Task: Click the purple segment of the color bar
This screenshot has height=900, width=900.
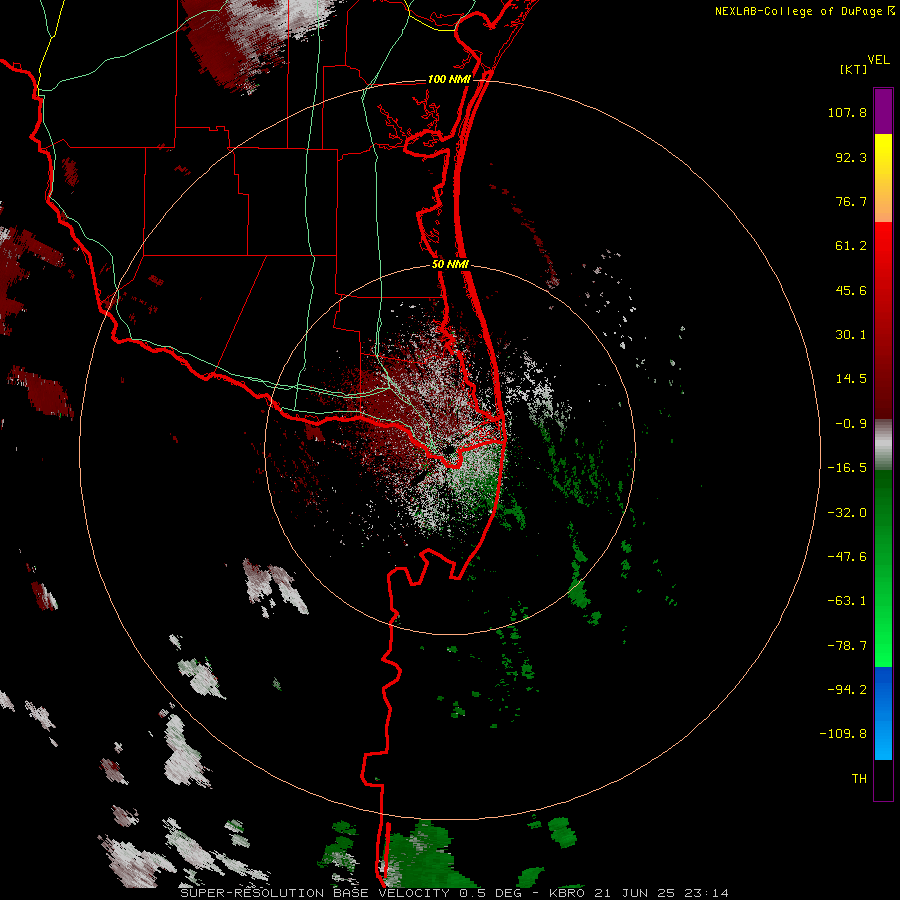Action: [x=883, y=111]
